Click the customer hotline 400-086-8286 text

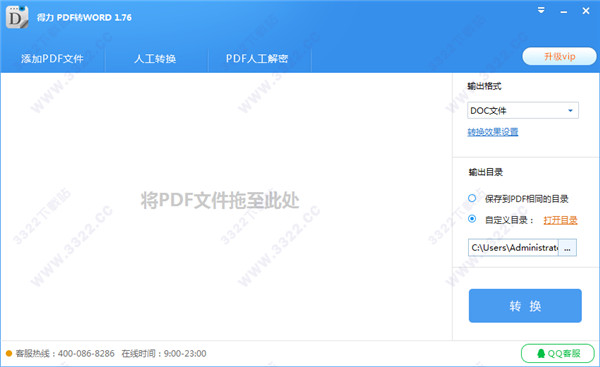click(65, 353)
